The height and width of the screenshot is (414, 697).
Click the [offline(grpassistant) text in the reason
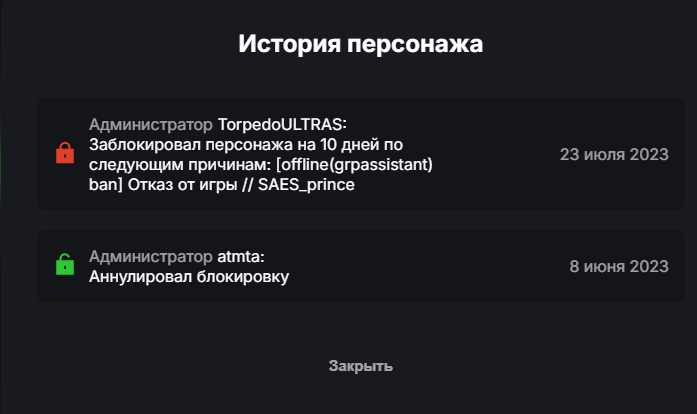coord(353,165)
